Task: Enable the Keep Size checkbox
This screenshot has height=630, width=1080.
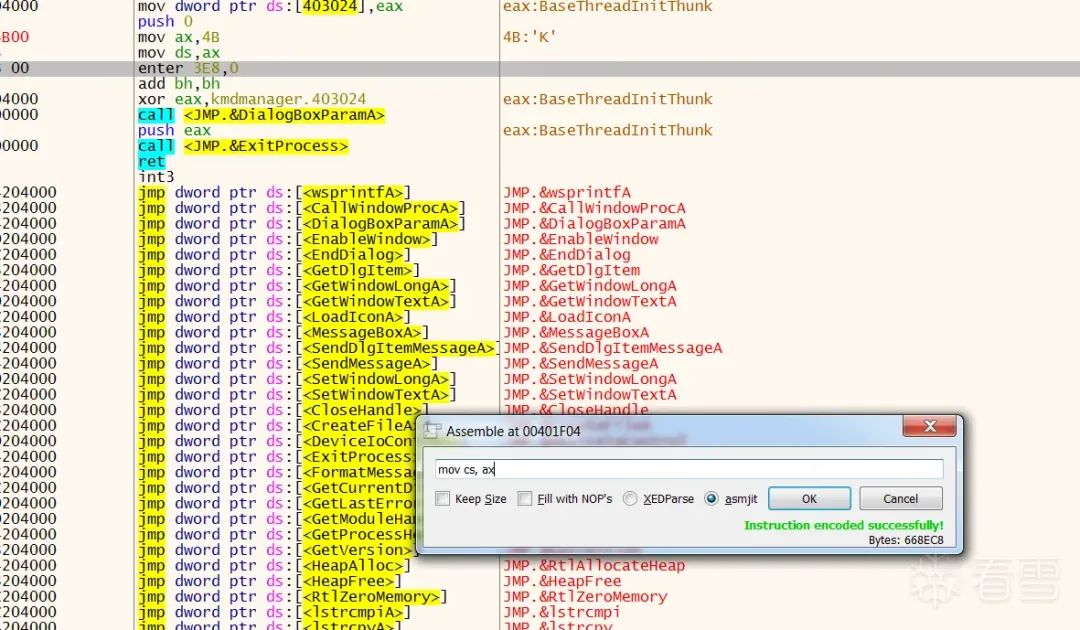Action: pyautogui.click(x=442, y=498)
